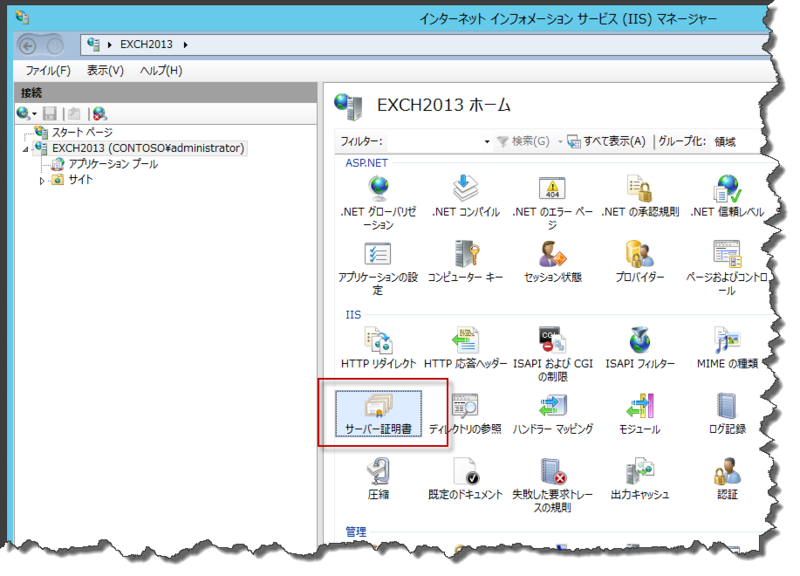Open the ヘルプ(H) menu
The height and width of the screenshot is (576, 800).
pyautogui.click(x=161, y=70)
